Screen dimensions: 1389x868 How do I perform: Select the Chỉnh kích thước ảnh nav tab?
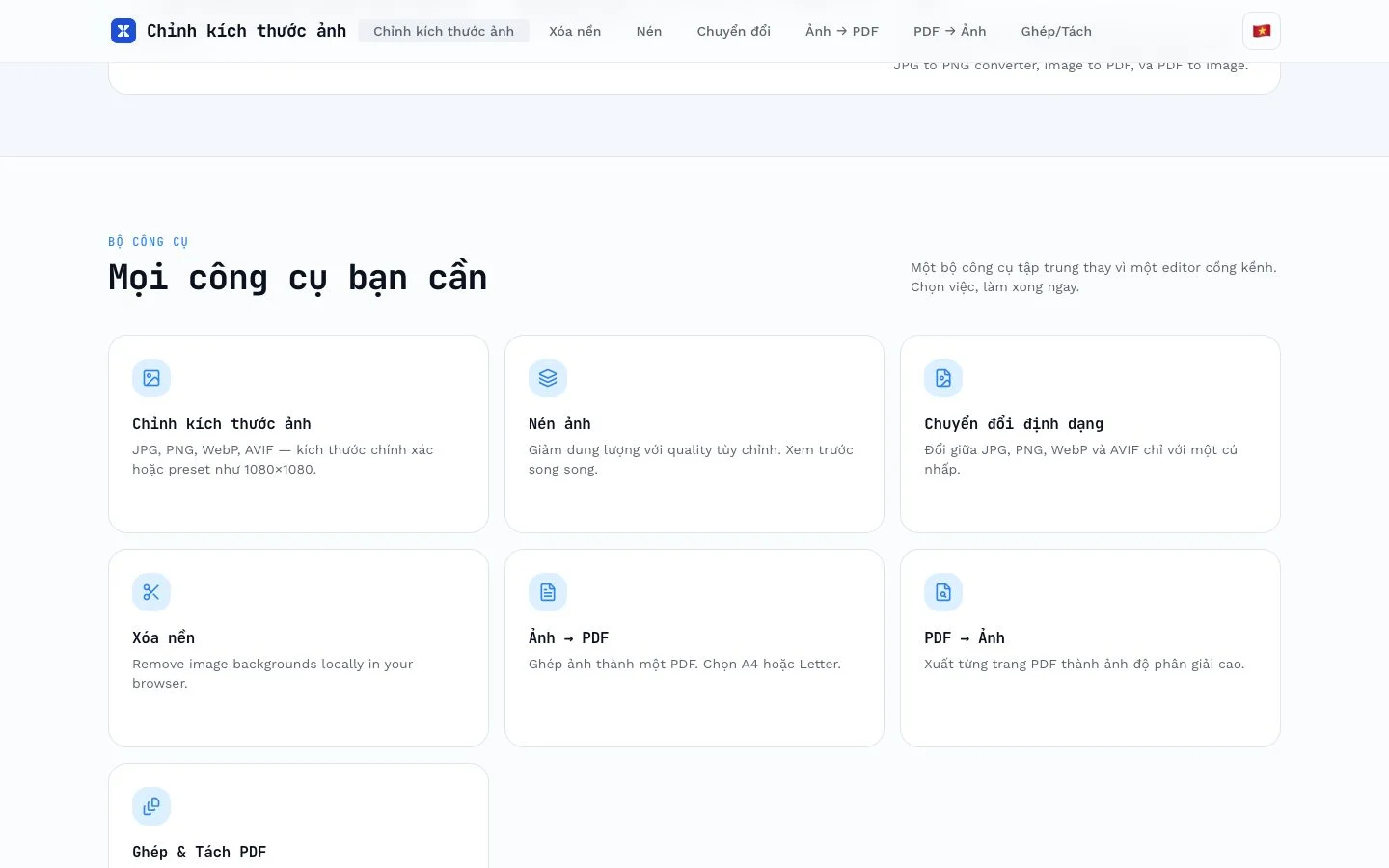(x=444, y=31)
